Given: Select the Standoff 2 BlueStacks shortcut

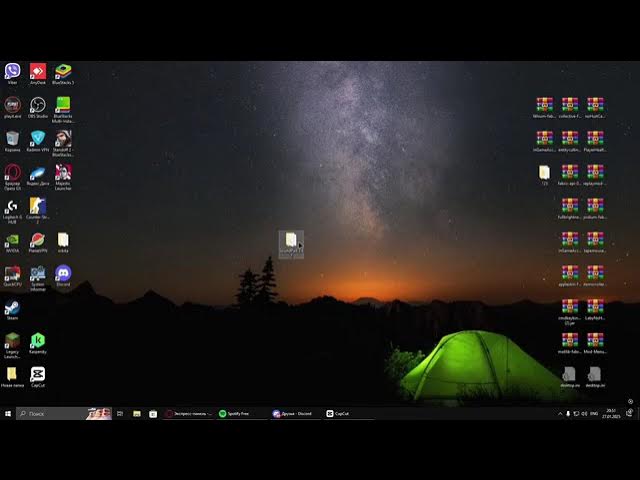Looking at the screenshot, I should coord(63,144).
